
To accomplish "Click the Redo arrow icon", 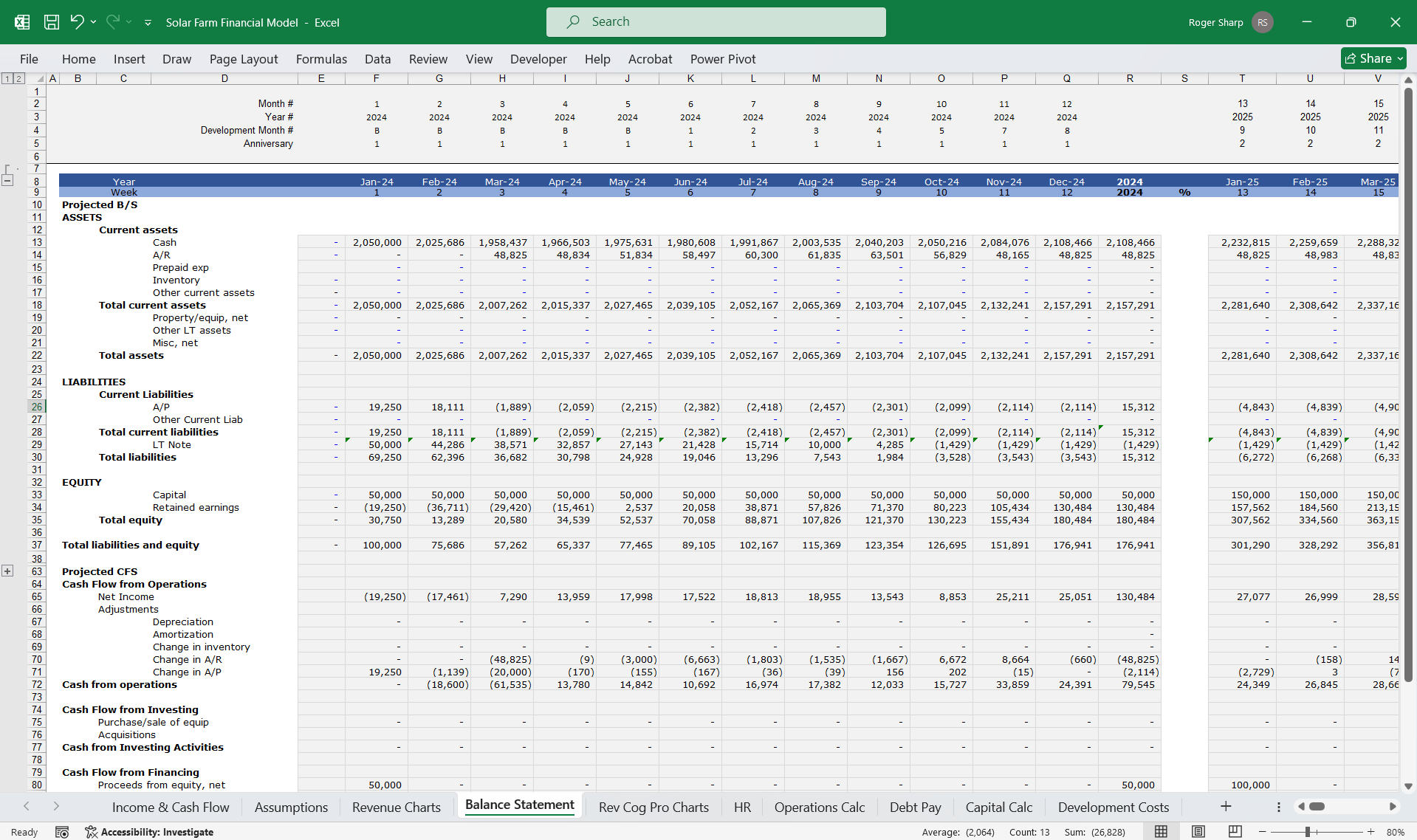I will [x=112, y=22].
